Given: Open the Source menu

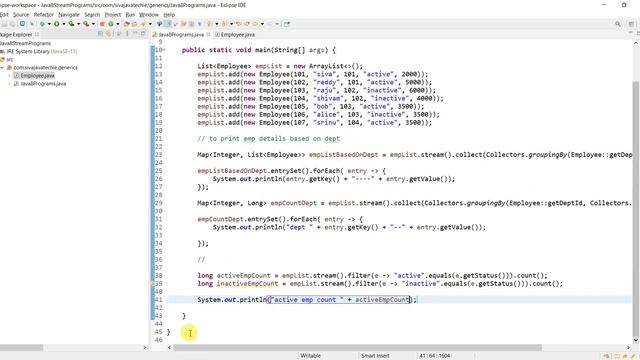Looking at the screenshot, I should 21,14.
